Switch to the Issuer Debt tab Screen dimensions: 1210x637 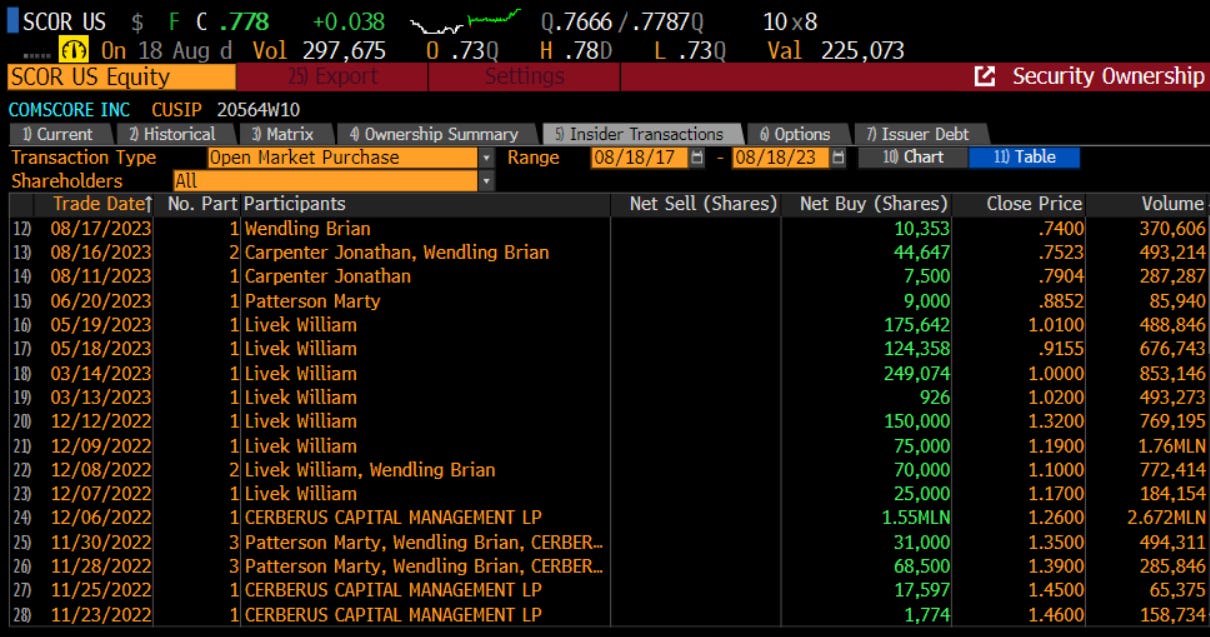[919, 134]
